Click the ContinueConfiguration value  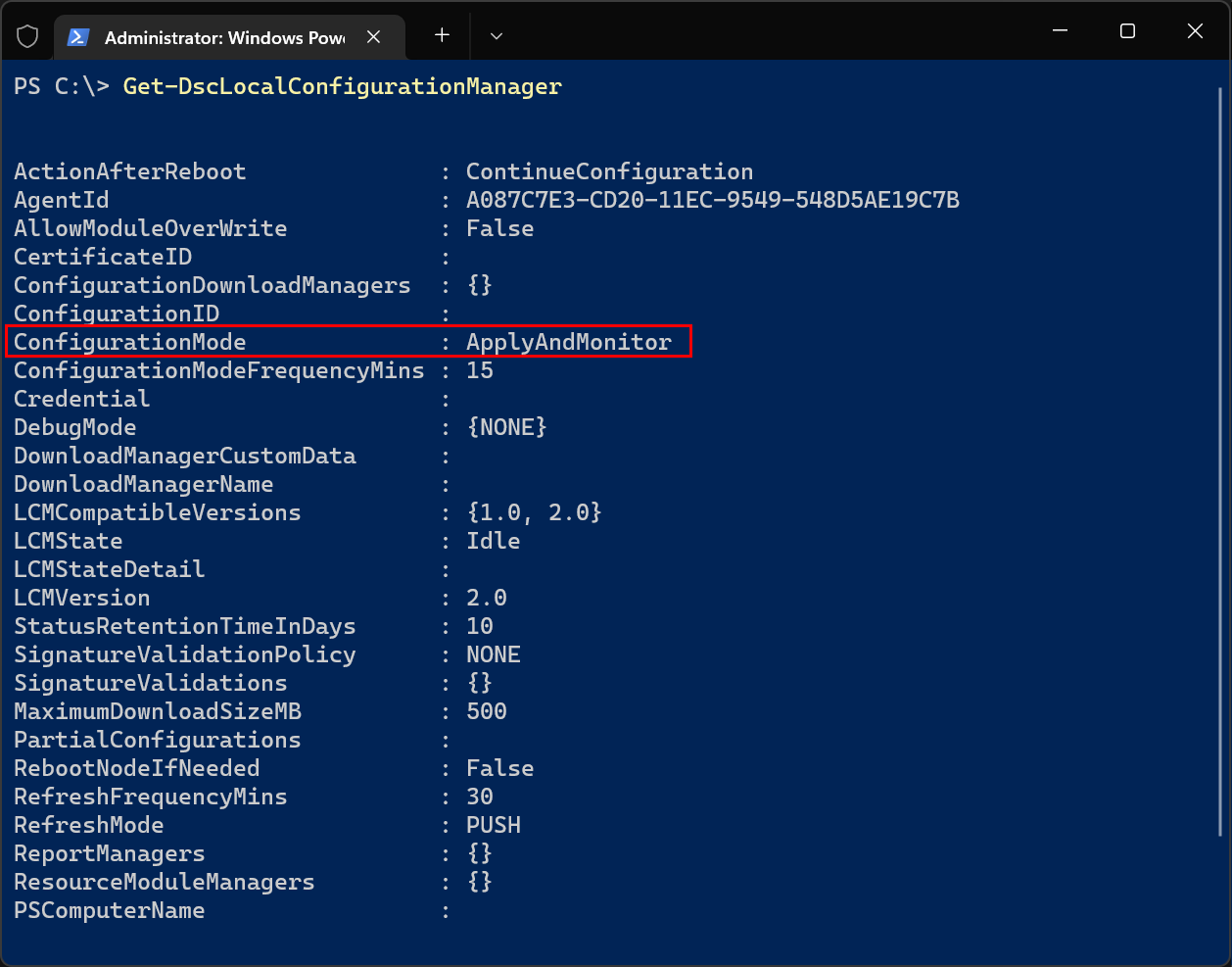pyautogui.click(x=610, y=172)
